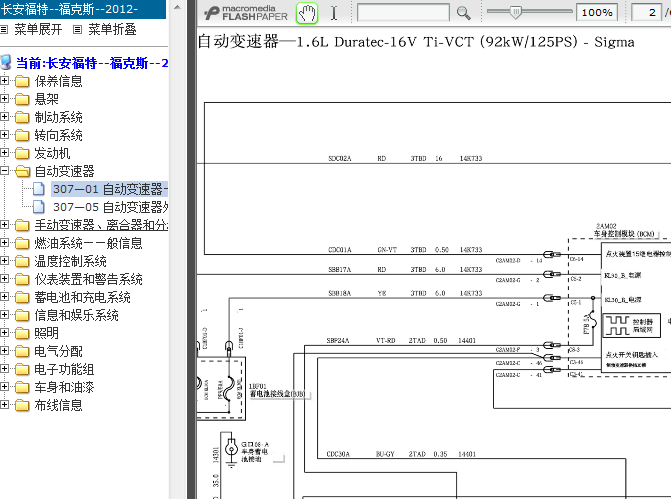The image size is (671, 499).
Task: Click the 307—01 document page icon
Action: click(39, 188)
